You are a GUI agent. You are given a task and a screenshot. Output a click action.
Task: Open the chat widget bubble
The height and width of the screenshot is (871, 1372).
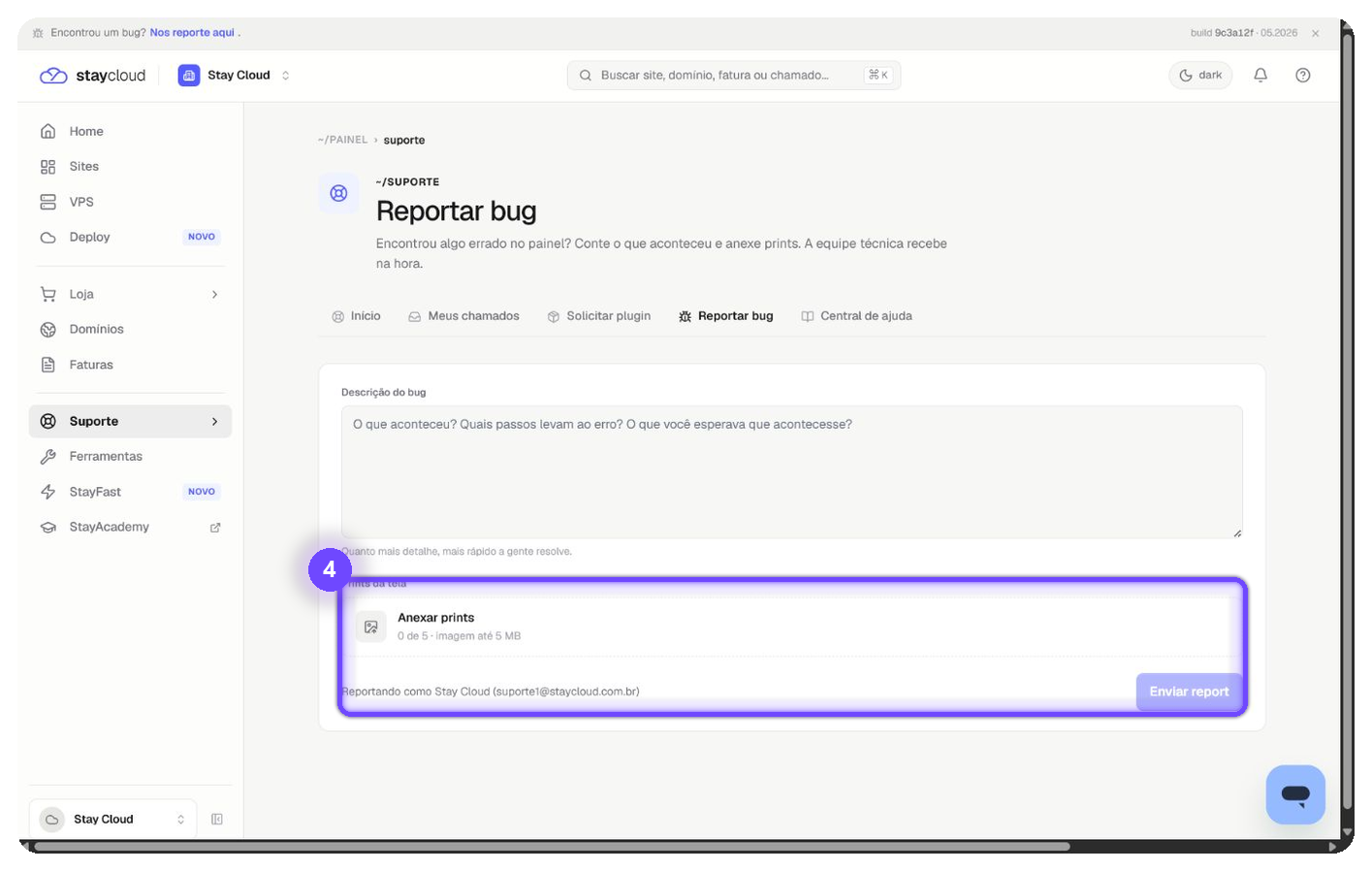pos(1295,794)
